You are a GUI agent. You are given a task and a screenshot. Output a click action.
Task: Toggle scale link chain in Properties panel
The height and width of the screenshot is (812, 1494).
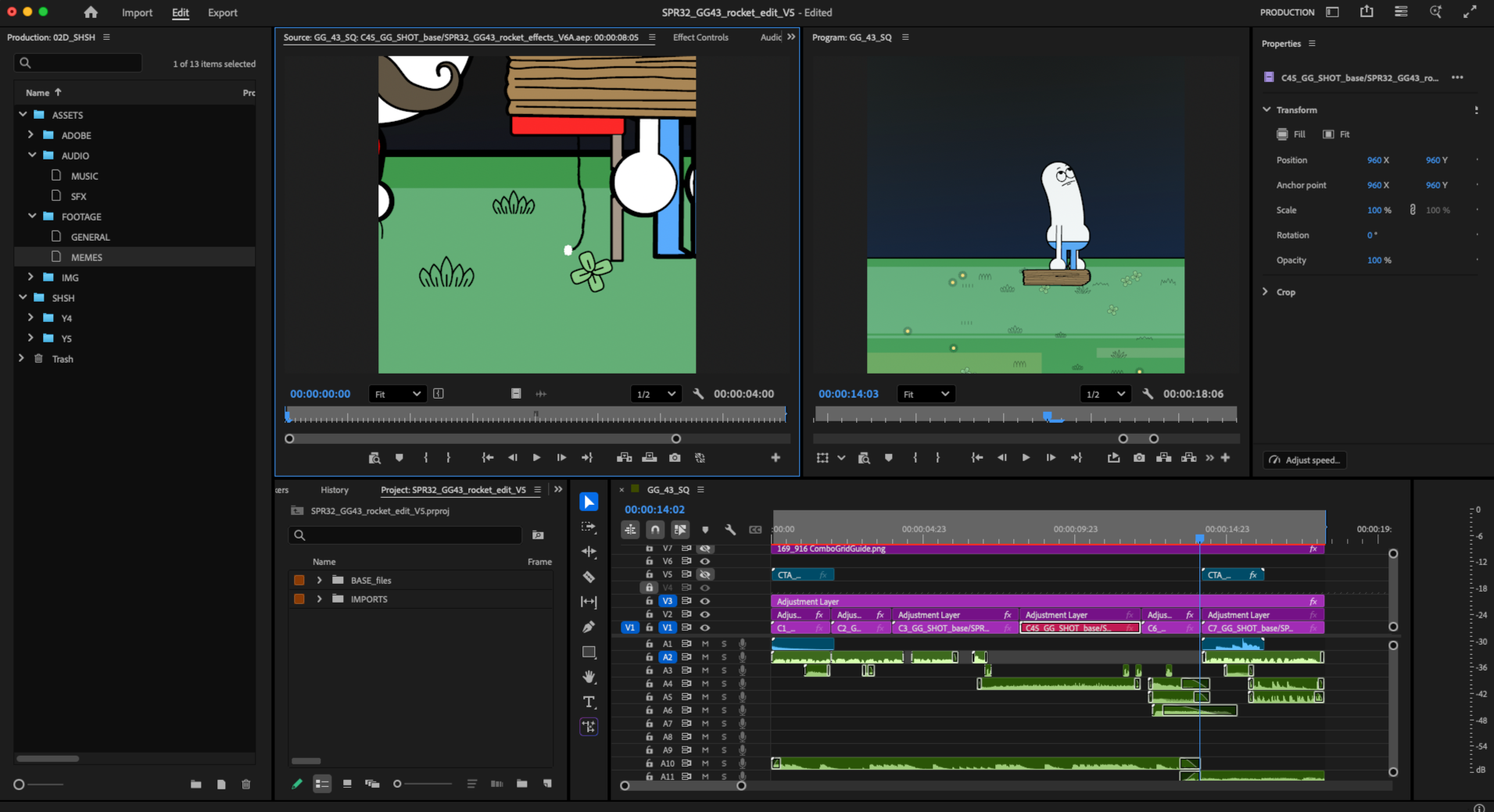1413,210
